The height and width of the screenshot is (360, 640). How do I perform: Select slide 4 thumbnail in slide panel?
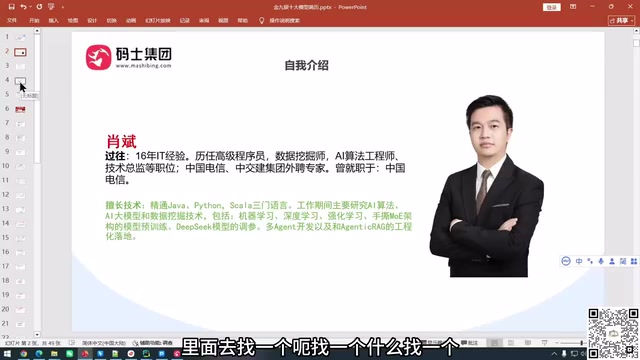20,81
